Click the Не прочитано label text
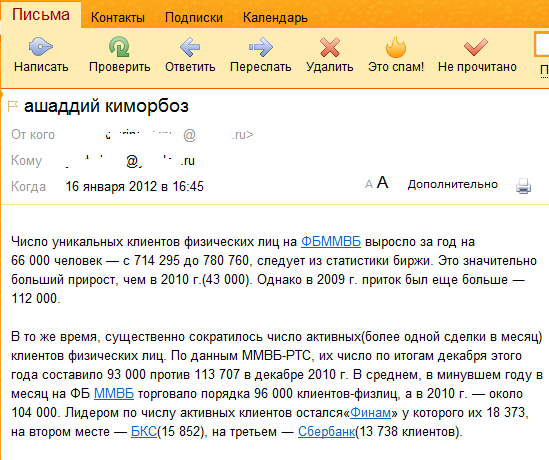549x460 pixels. tap(477, 67)
